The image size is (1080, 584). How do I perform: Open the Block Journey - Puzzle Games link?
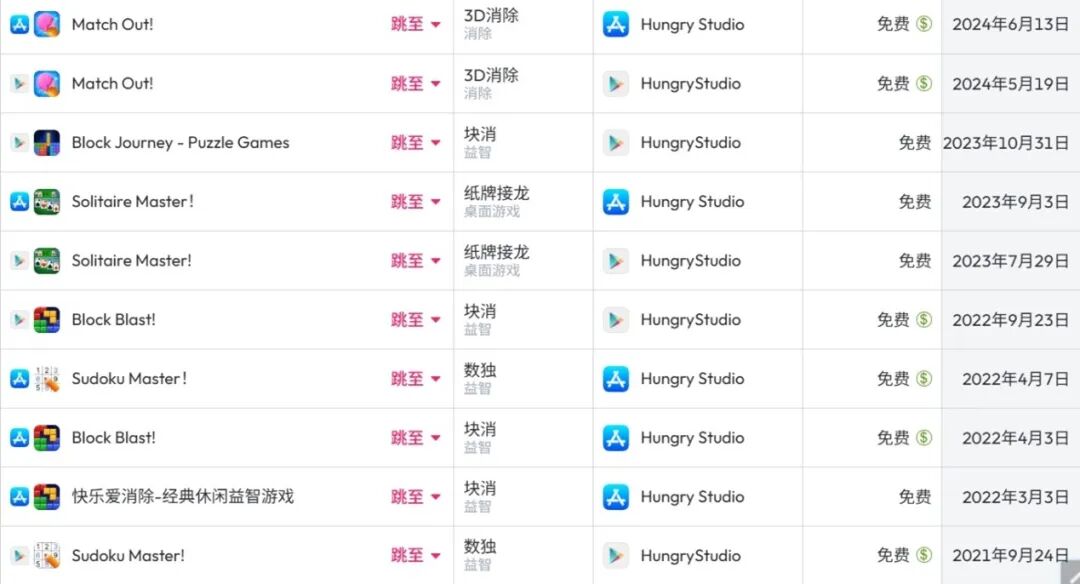[x=180, y=143]
